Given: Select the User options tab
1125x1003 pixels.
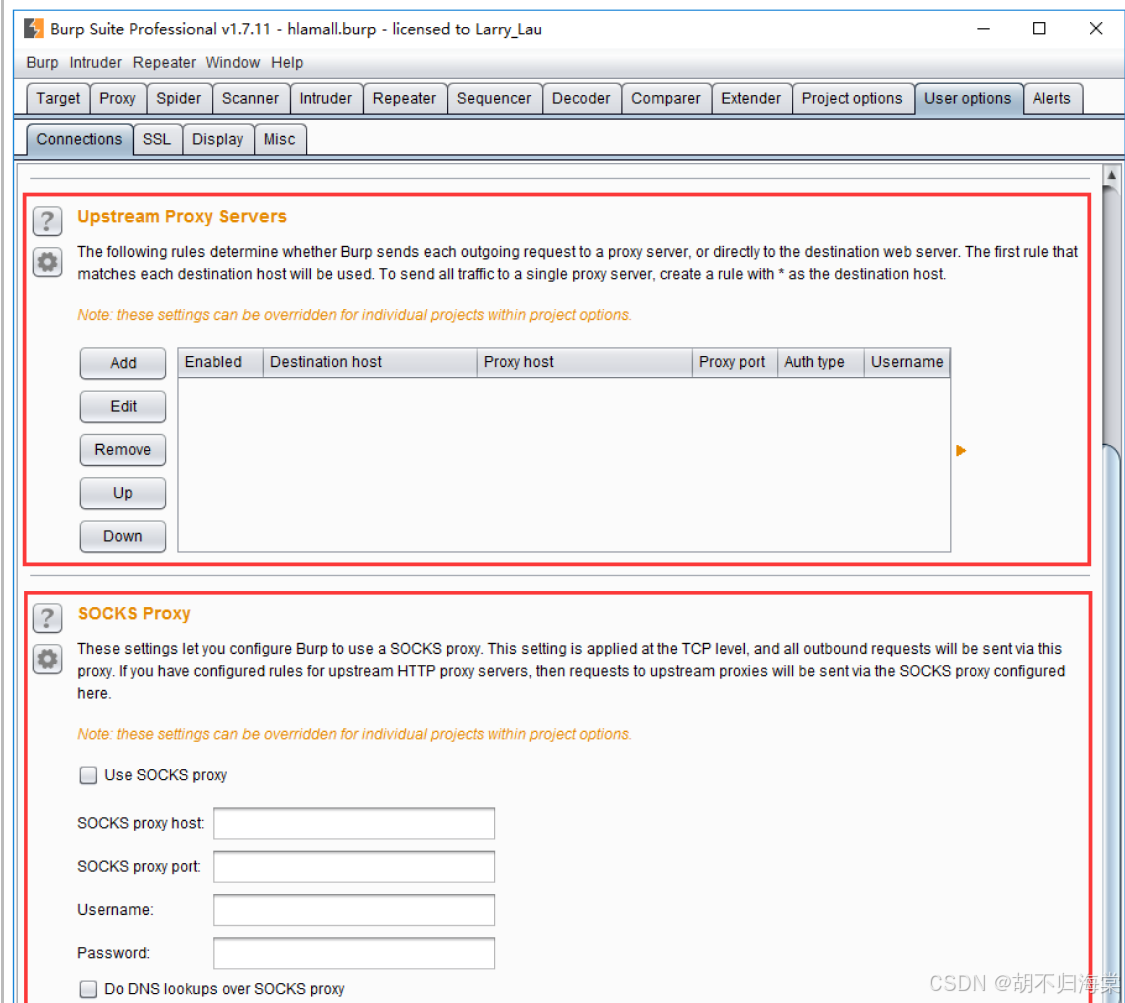Looking at the screenshot, I should click(968, 98).
